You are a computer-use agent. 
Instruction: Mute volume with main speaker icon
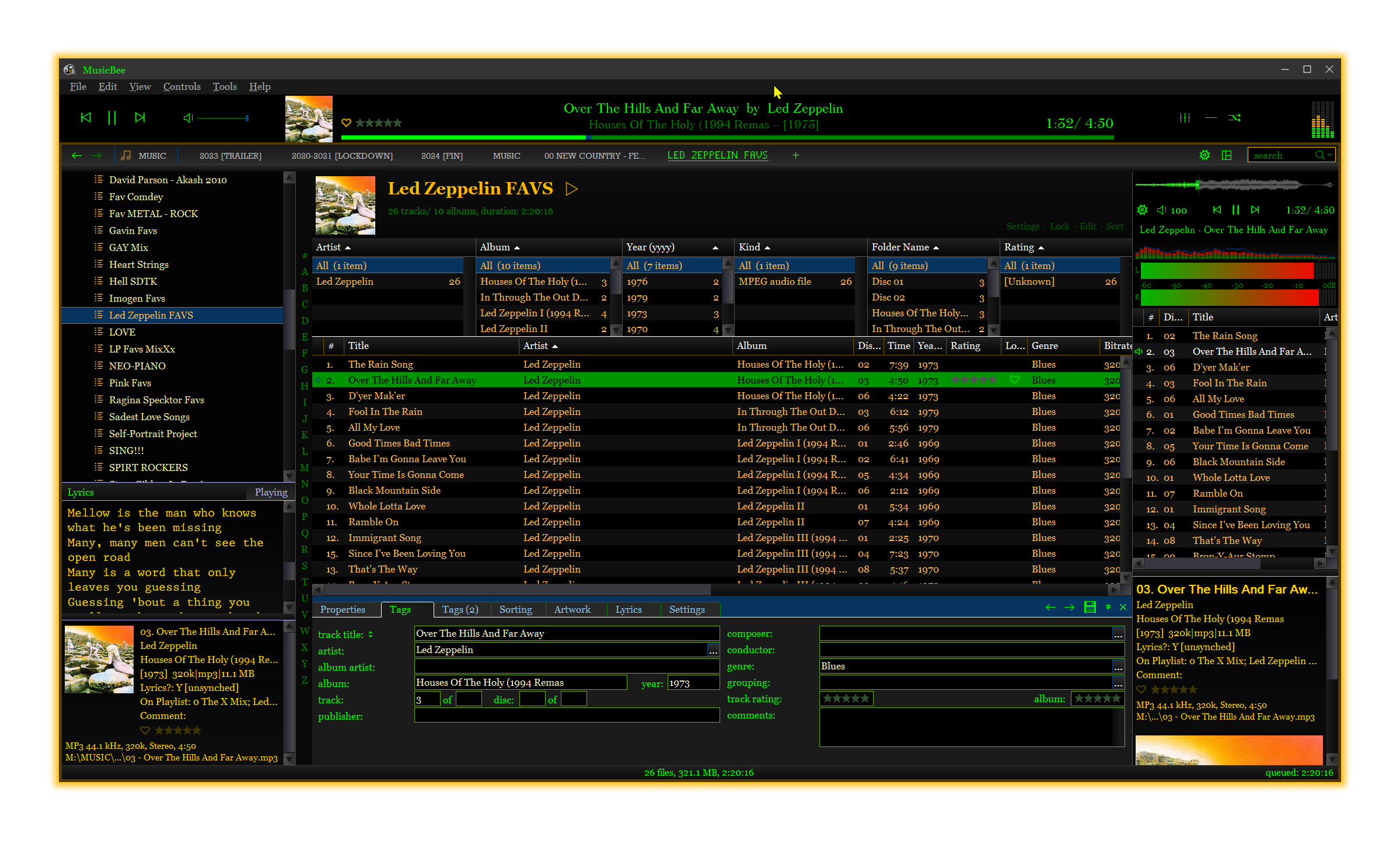(x=188, y=118)
